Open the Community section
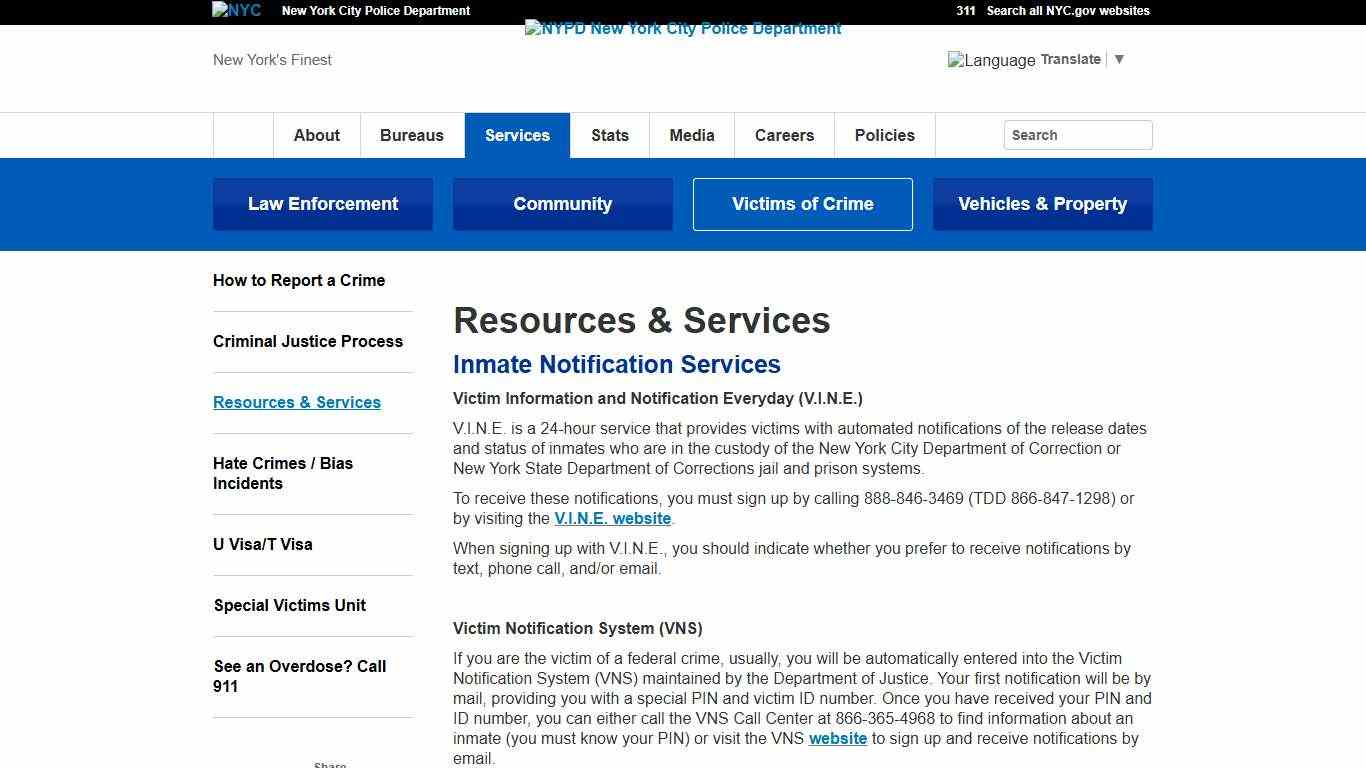This screenshot has height=768, width=1366. coord(562,204)
